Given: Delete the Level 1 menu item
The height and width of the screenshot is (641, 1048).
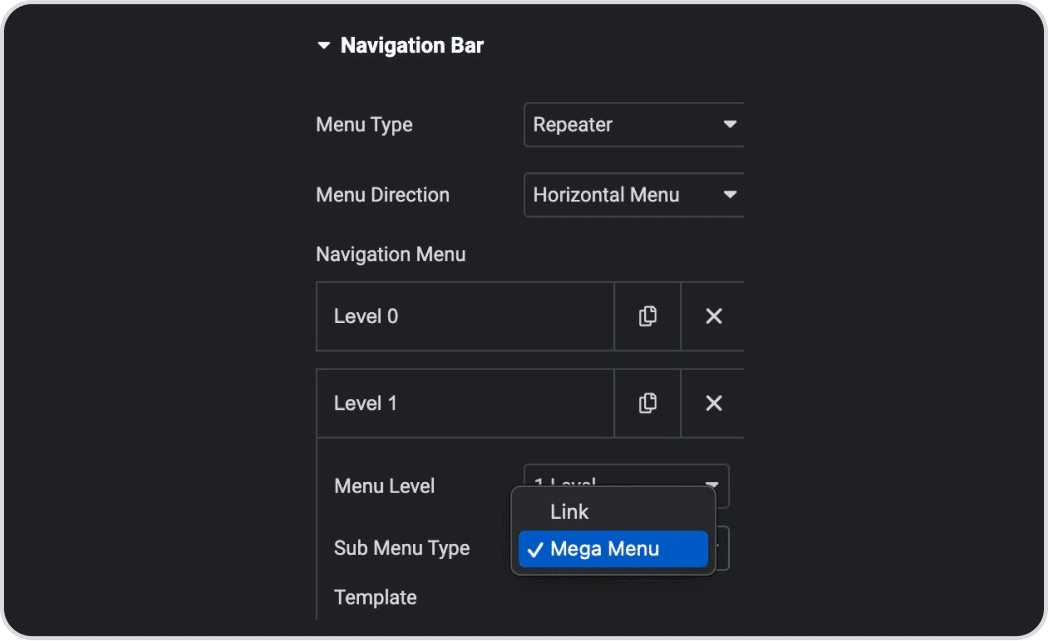Looking at the screenshot, I should tap(713, 403).
